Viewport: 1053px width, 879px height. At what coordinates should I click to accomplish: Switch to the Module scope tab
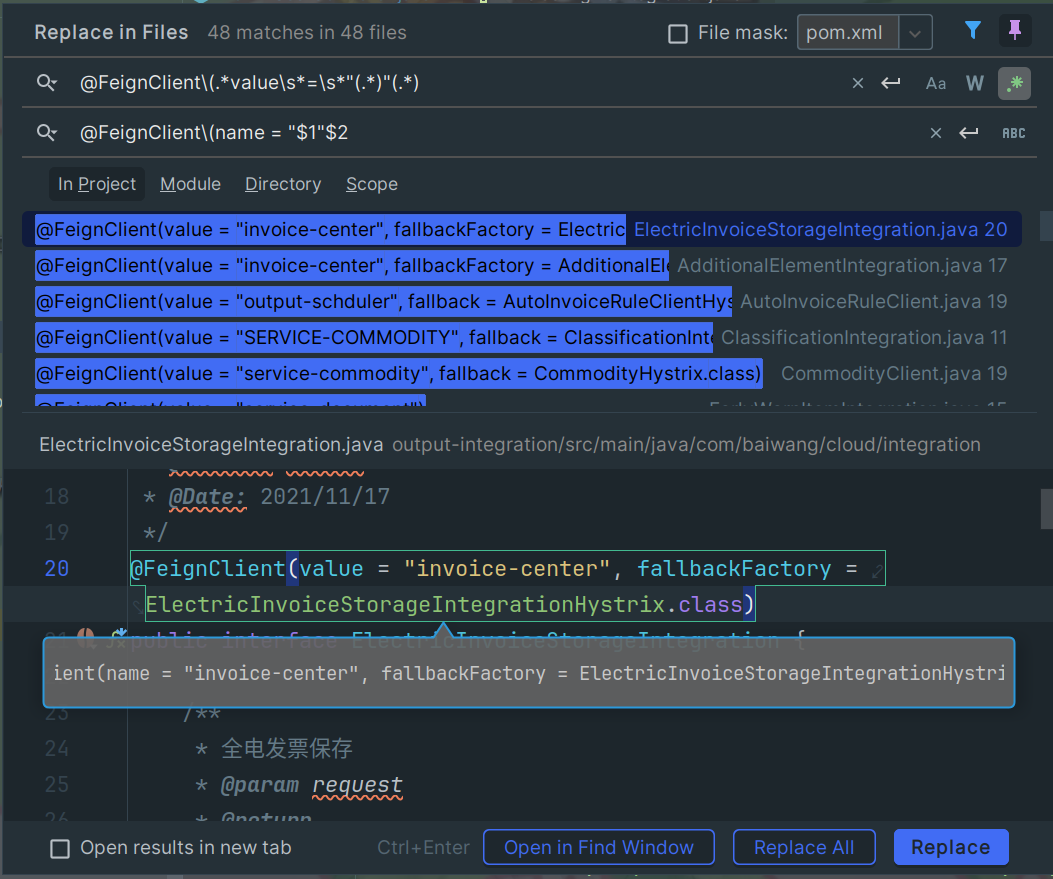pyautogui.click(x=190, y=184)
